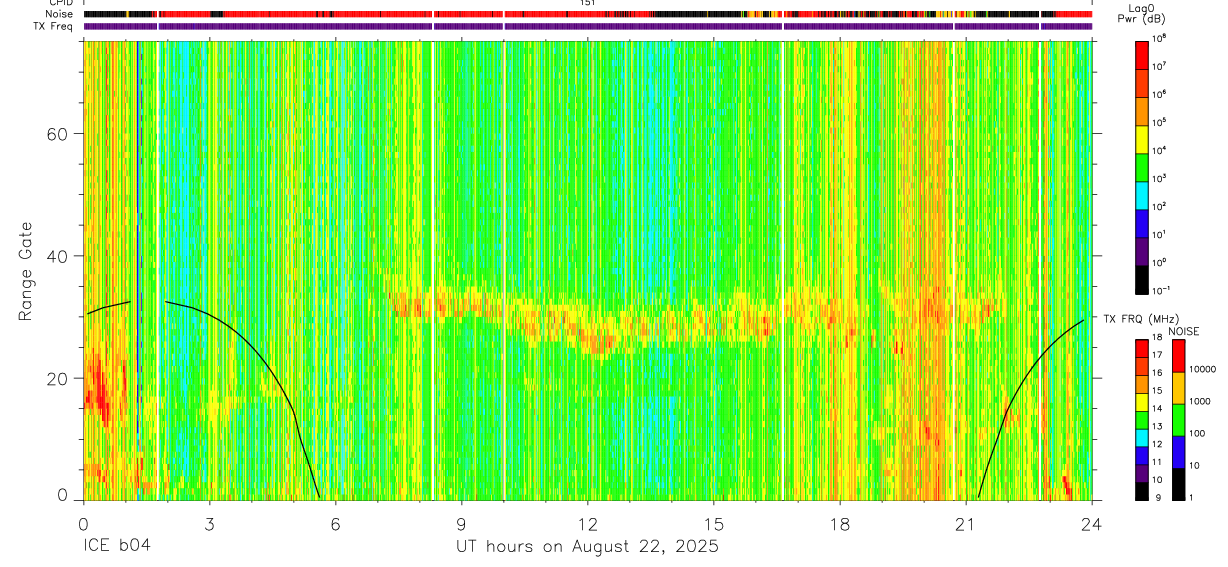Click the '15' tick label on the x-axis
Image resolution: width=1228 pixels, height=567 pixels.
coord(713,523)
